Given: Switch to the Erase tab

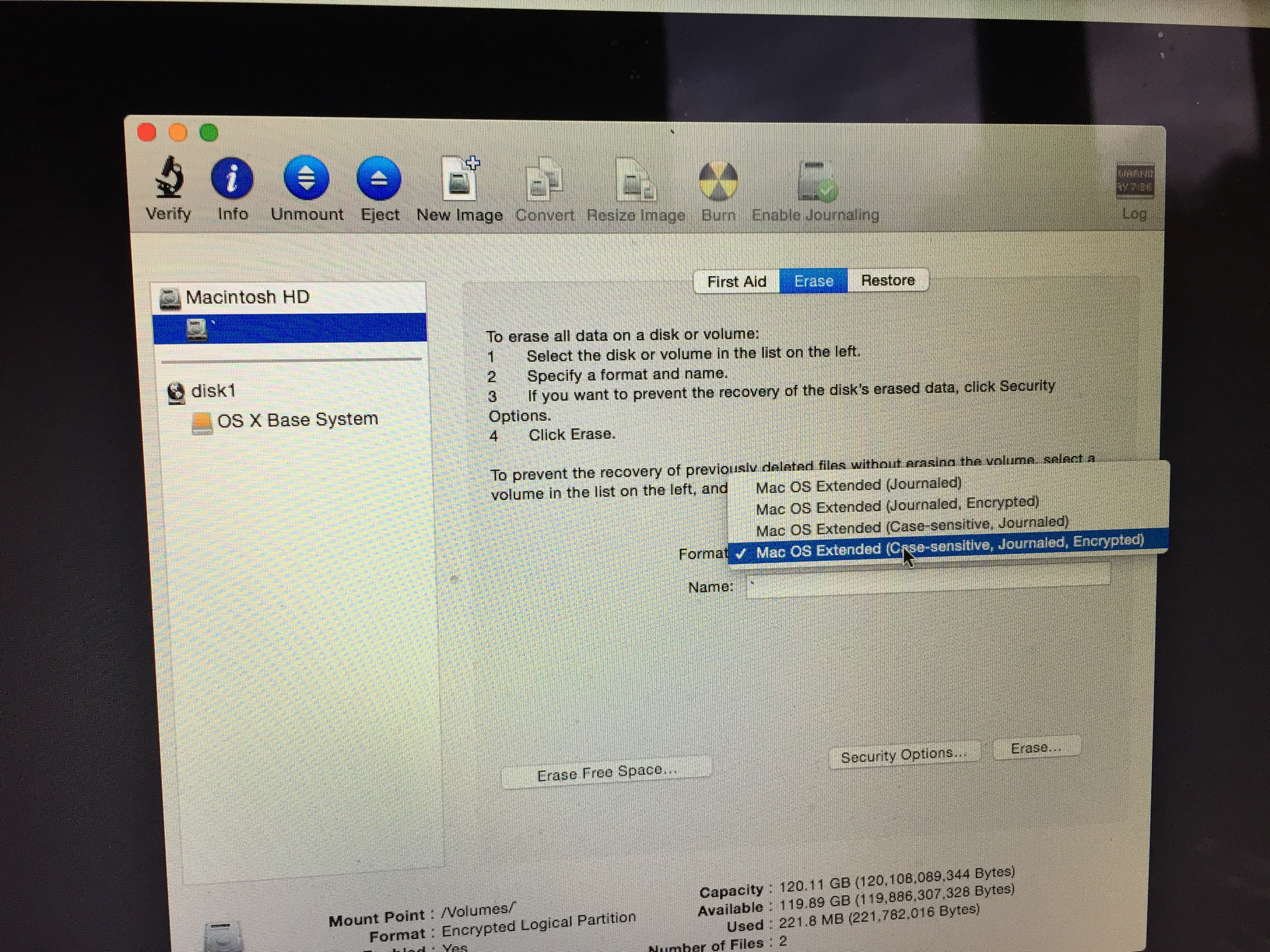Looking at the screenshot, I should pos(814,281).
